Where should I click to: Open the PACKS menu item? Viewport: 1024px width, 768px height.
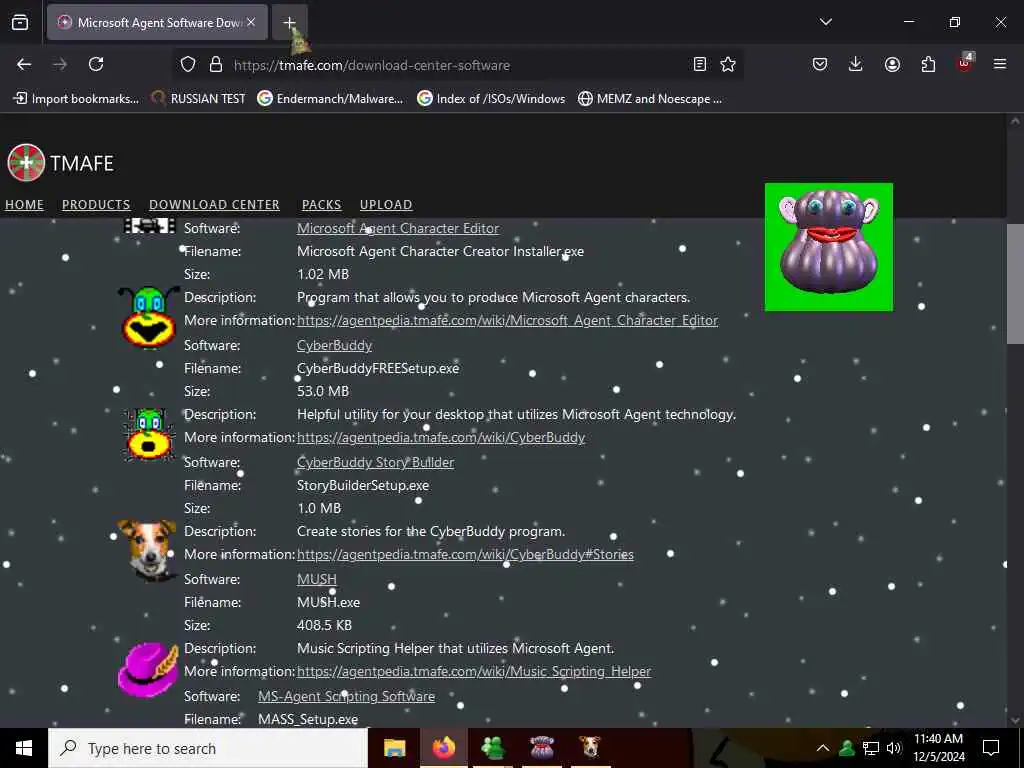point(321,204)
